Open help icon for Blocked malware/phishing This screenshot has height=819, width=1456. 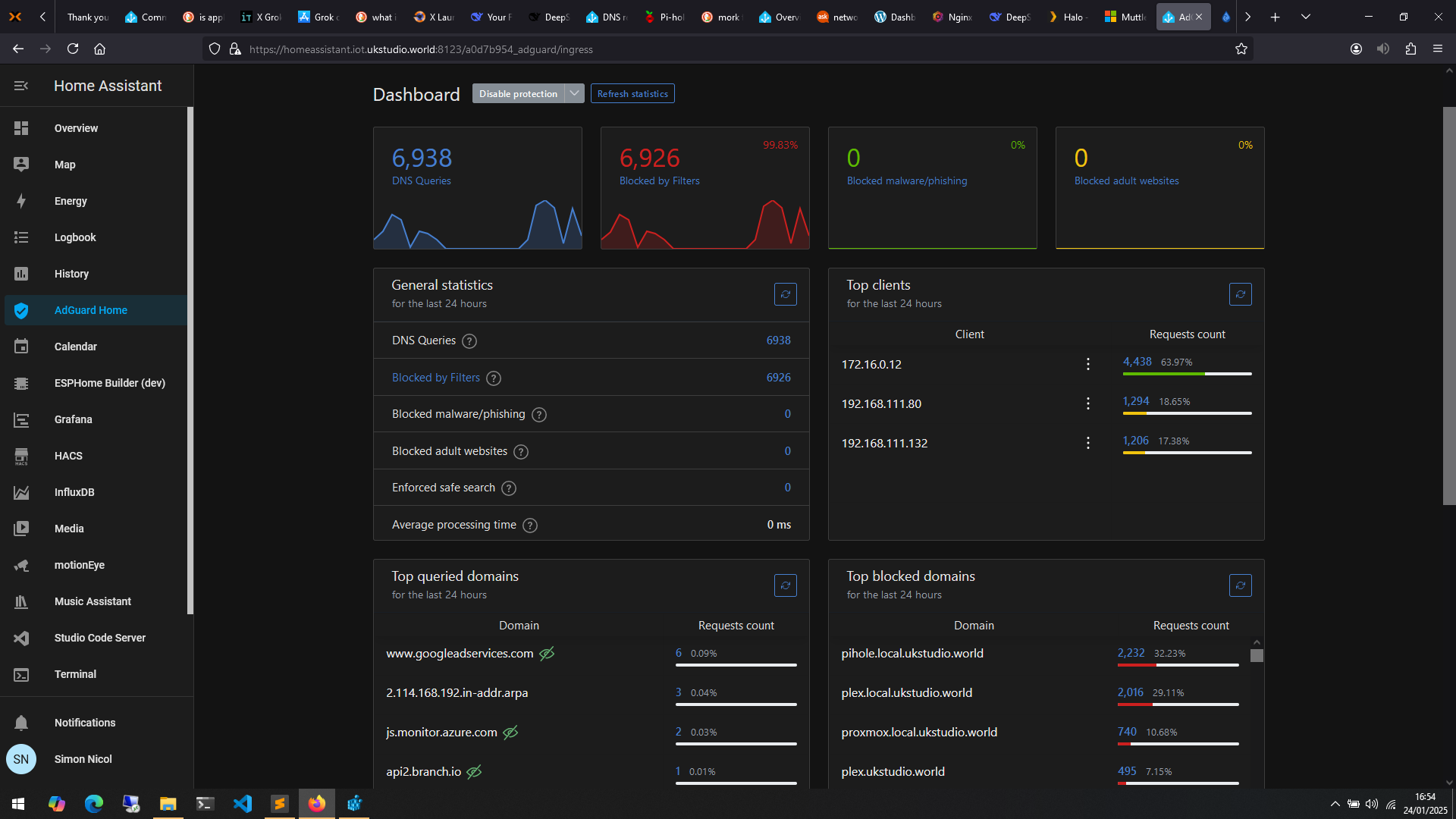(x=539, y=415)
